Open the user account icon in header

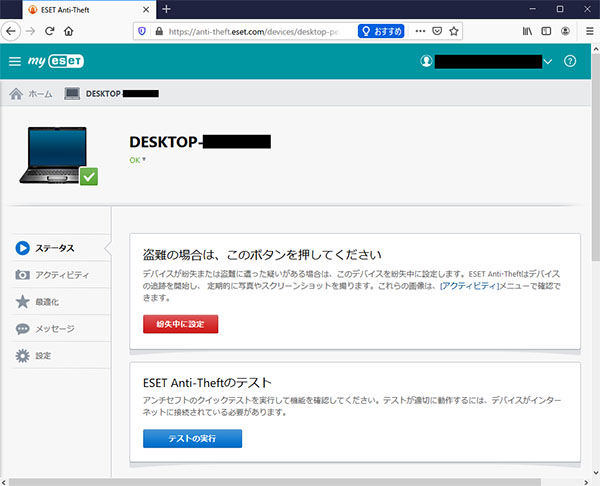pos(426,61)
